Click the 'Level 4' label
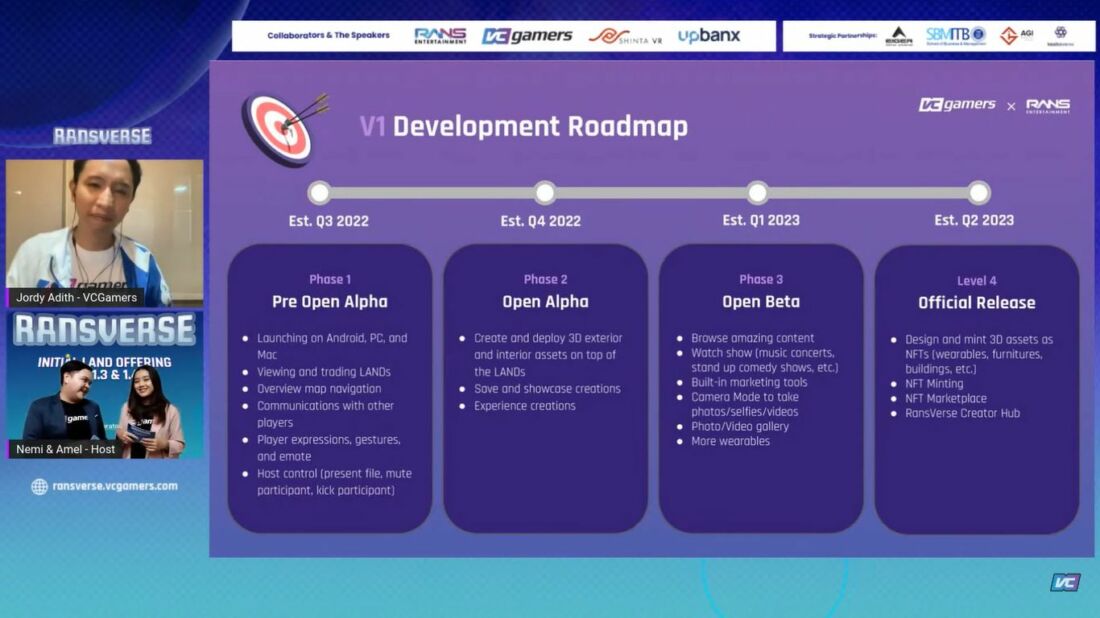1100x618 pixels. tap(977, 281)
